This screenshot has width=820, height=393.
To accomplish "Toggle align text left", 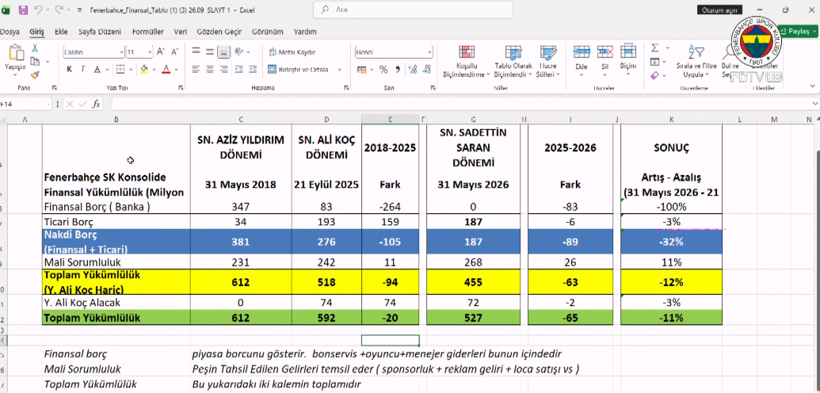I will point(196,69).
